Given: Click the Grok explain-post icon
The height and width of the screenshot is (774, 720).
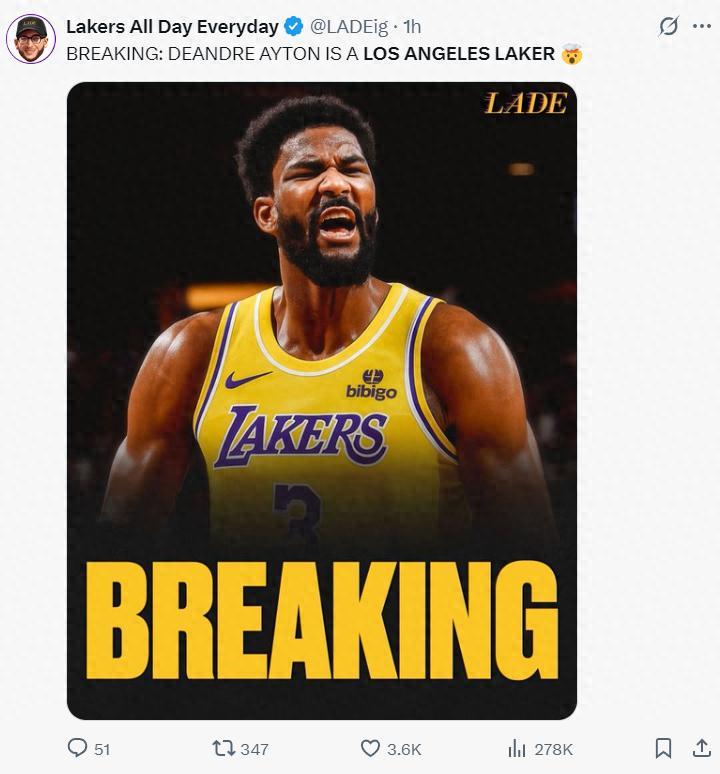Looking at the screenshot, I should coord(668,27).
